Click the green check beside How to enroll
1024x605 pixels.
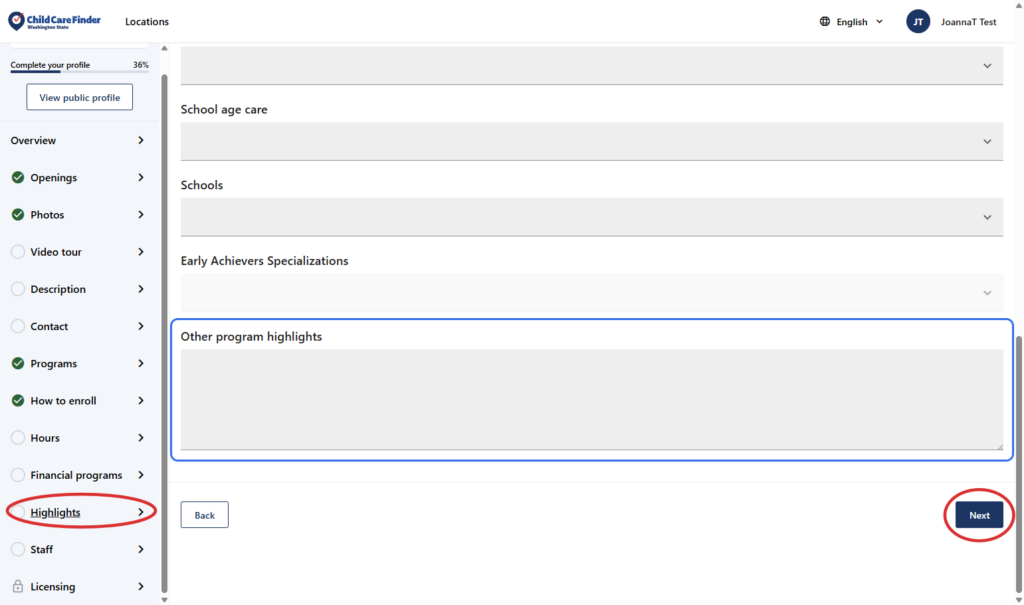(x=18, y=401)
